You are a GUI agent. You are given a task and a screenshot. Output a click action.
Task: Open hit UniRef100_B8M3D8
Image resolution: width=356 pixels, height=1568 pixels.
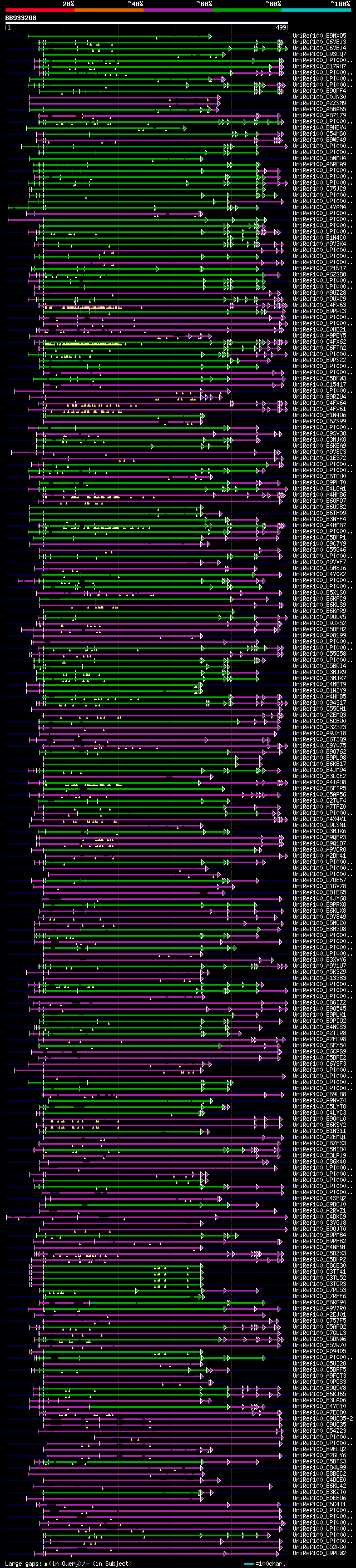[x=319, y=929]
